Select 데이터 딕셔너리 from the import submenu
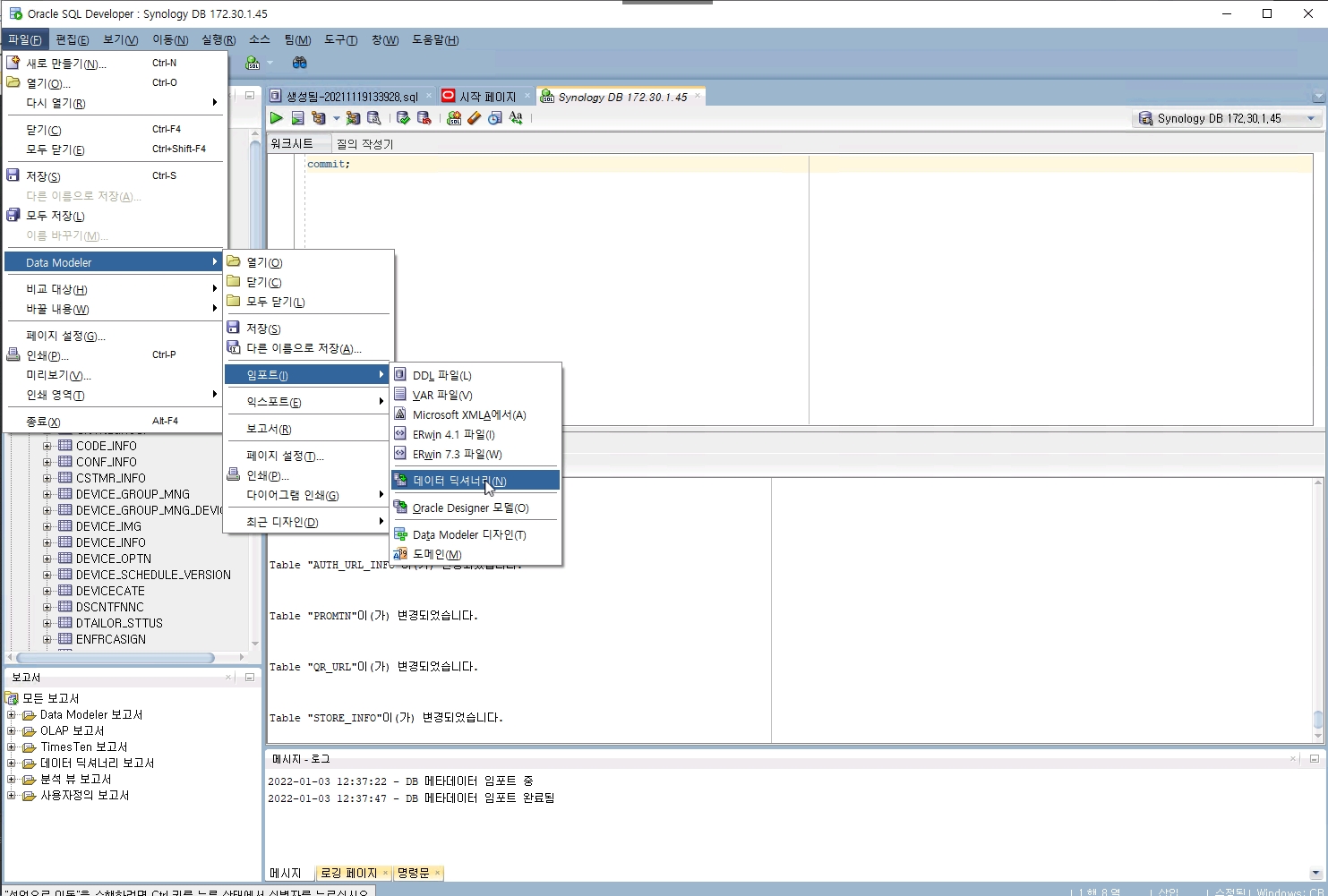The image size is (1328, 896). click(x=458, y=480)
